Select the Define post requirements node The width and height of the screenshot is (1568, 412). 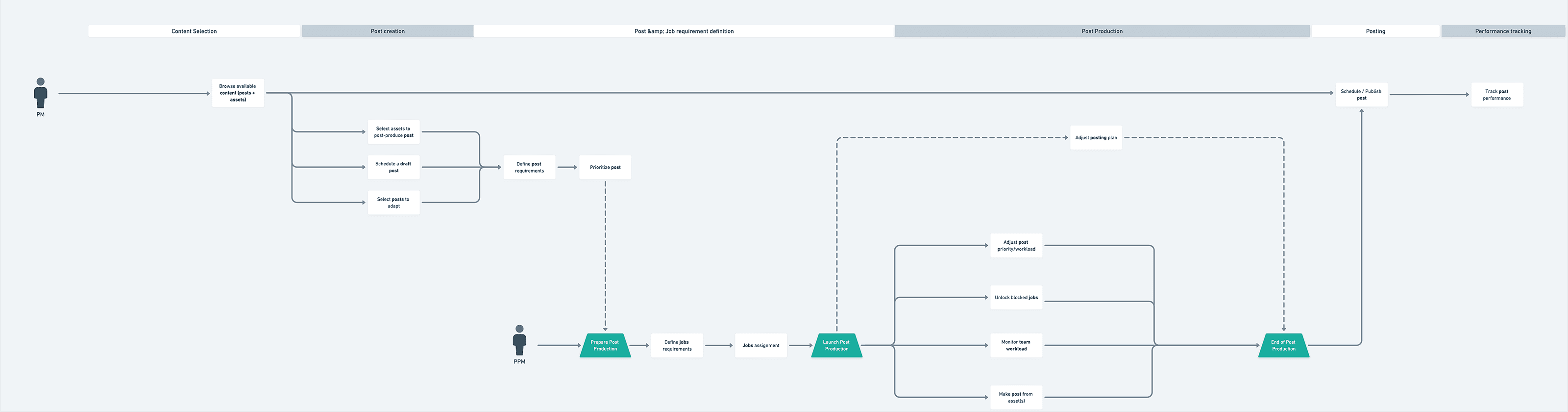point(530,167)
